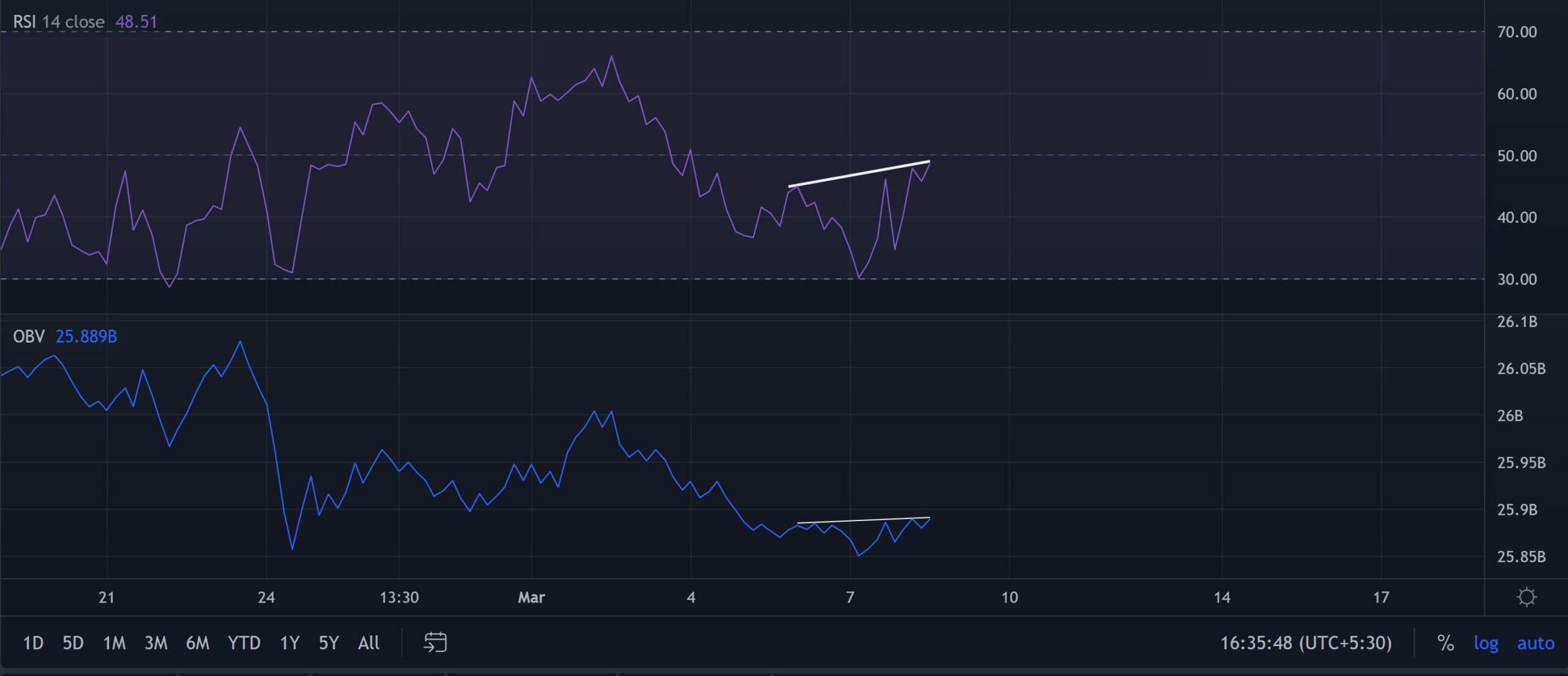Click the RSI indicator title

point(59,21)
